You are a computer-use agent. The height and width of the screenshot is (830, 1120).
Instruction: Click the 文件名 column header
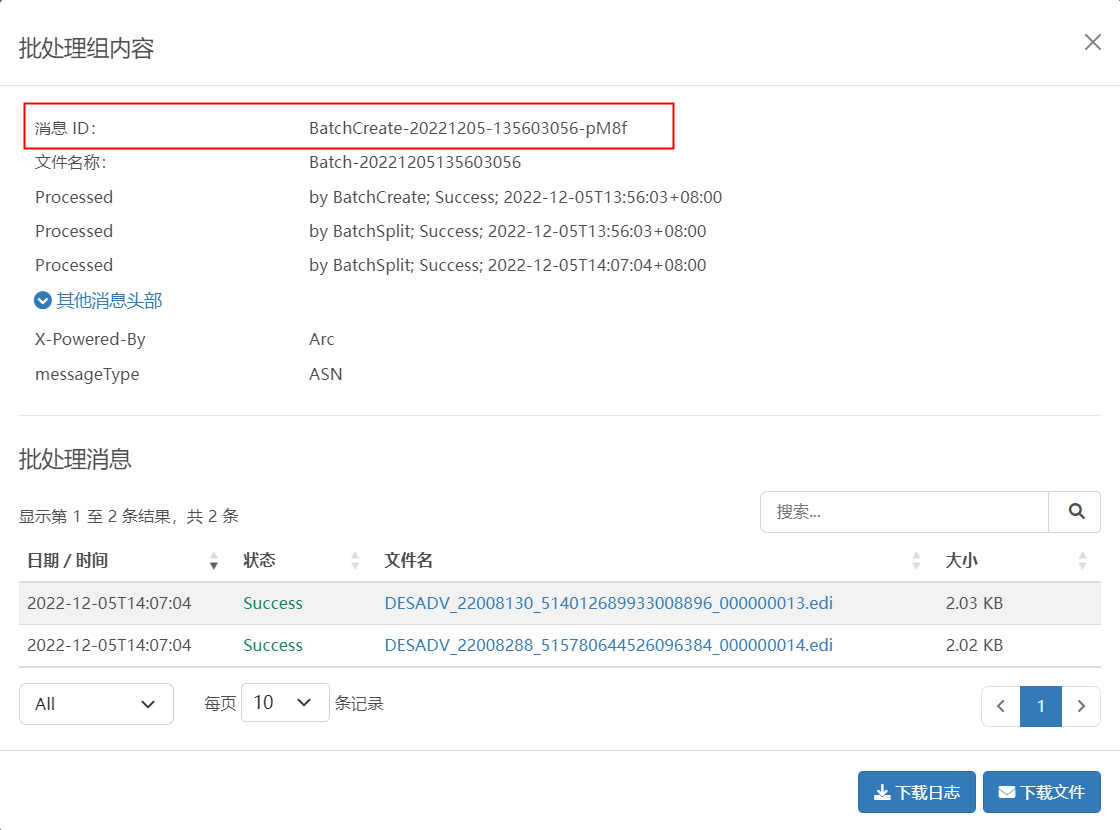pyautogui.click(x=409, y=561)
